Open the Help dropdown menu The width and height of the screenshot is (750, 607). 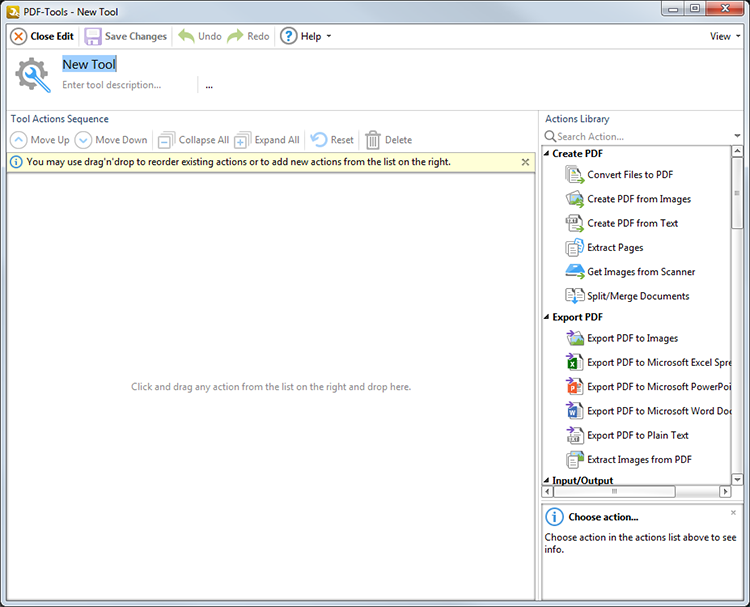click(304, 36)
